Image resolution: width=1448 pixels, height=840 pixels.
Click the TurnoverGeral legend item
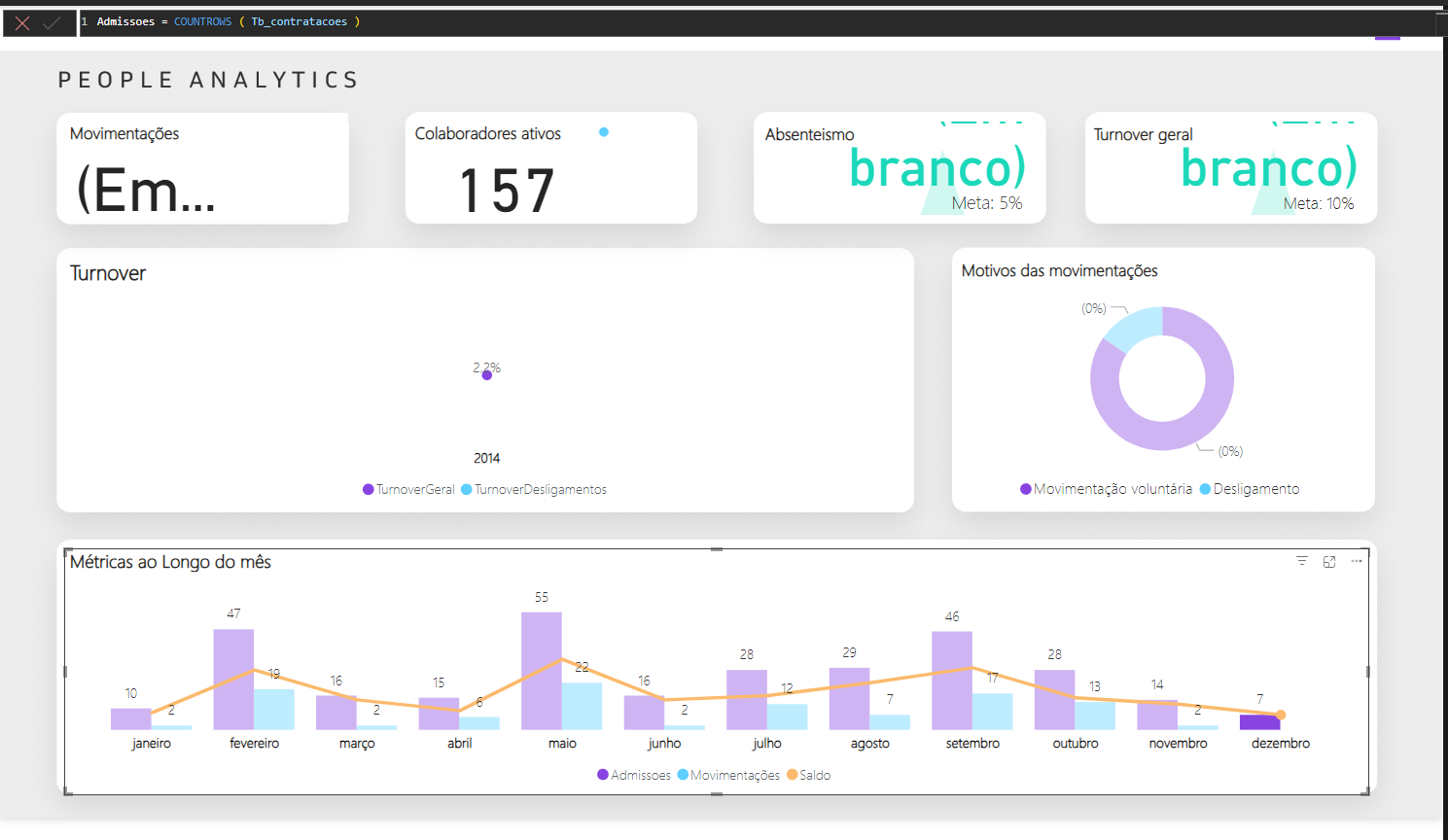tap(408, 489)
